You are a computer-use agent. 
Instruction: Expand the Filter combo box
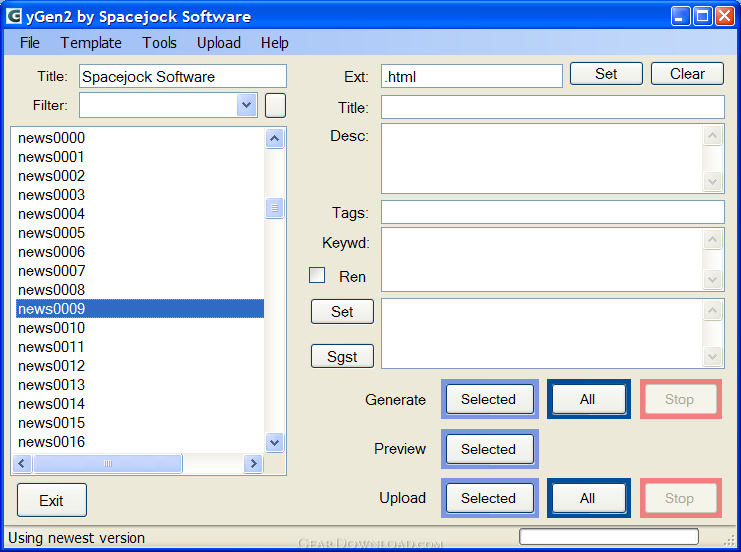tap(246, 105)
